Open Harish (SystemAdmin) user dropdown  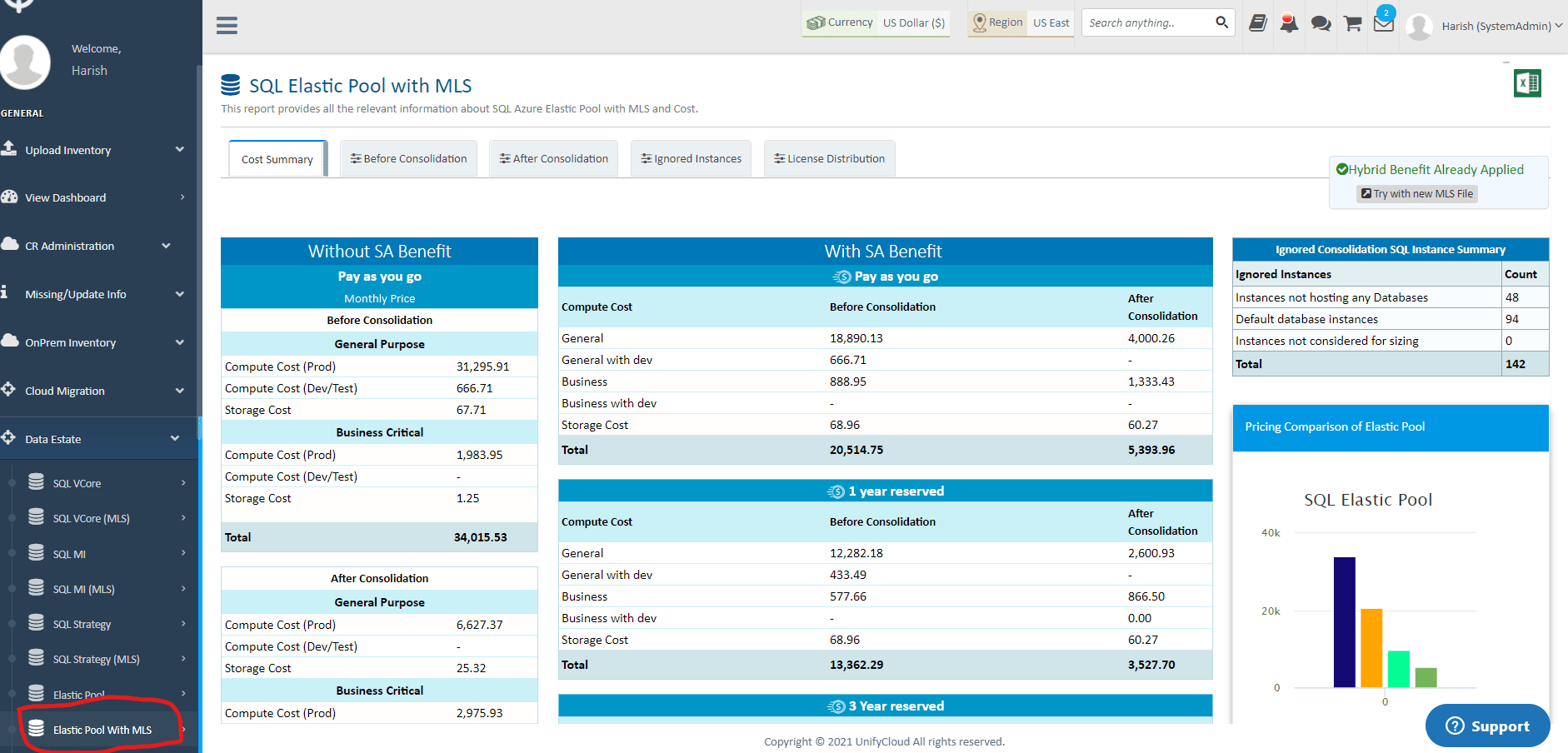point(1502,26)
